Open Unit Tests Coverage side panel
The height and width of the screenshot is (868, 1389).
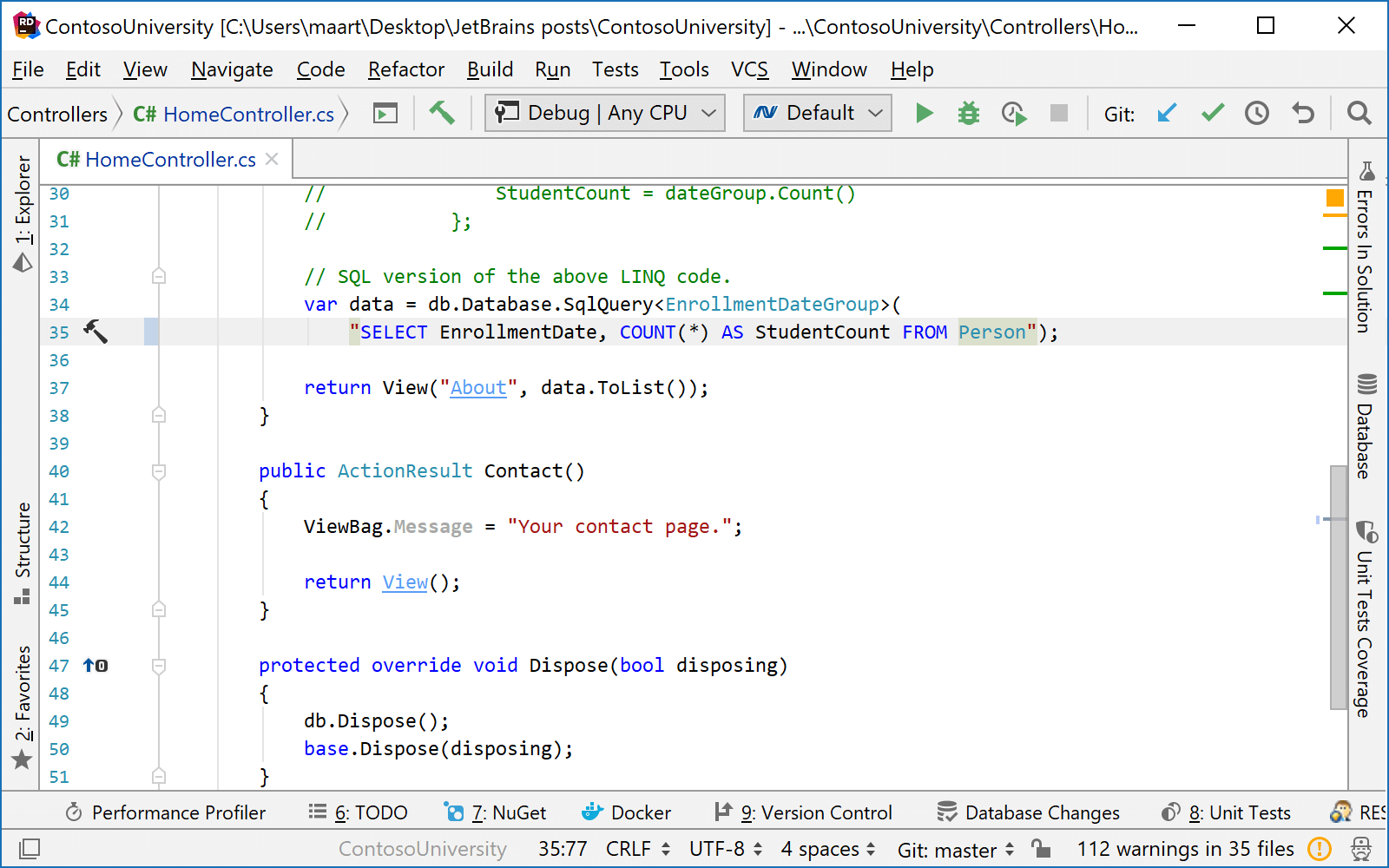point(1366,619)
